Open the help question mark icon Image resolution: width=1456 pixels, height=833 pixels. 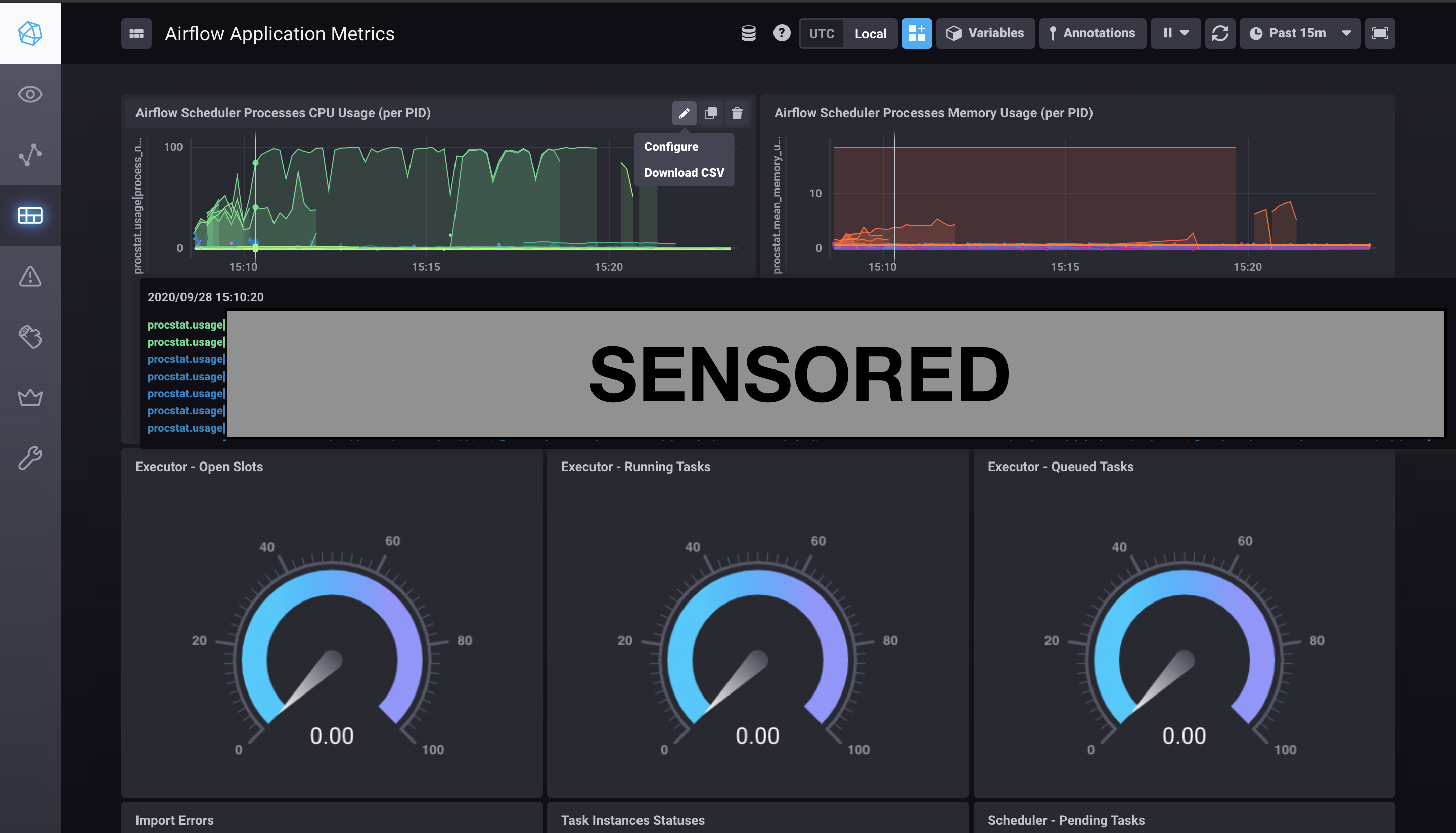pos(782,33)
